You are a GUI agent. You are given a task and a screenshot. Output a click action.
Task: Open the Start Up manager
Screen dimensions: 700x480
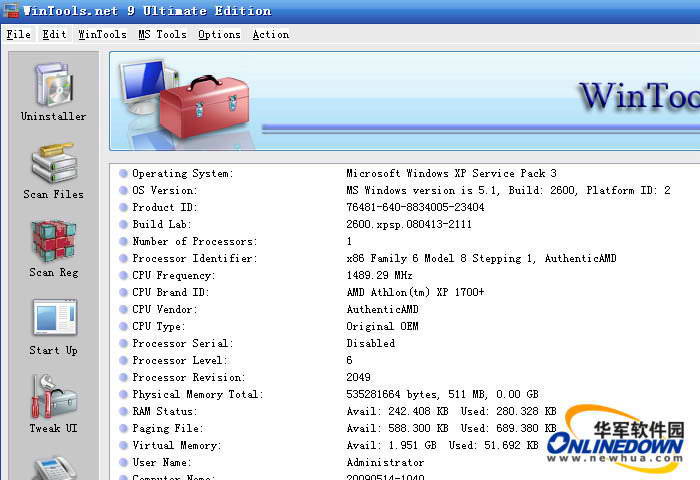(x=54, y=327)
